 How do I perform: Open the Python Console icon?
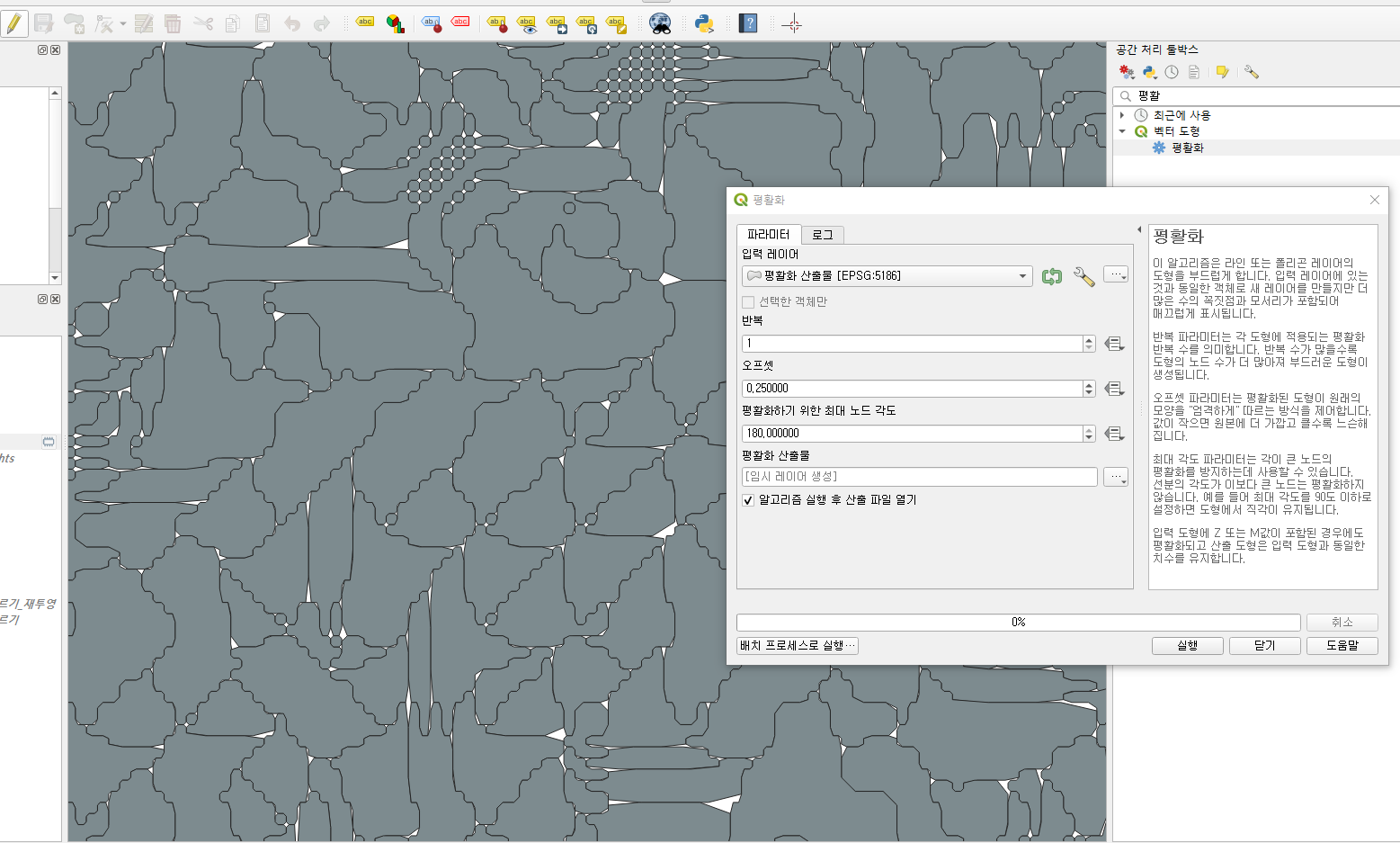tap(704, 23)
